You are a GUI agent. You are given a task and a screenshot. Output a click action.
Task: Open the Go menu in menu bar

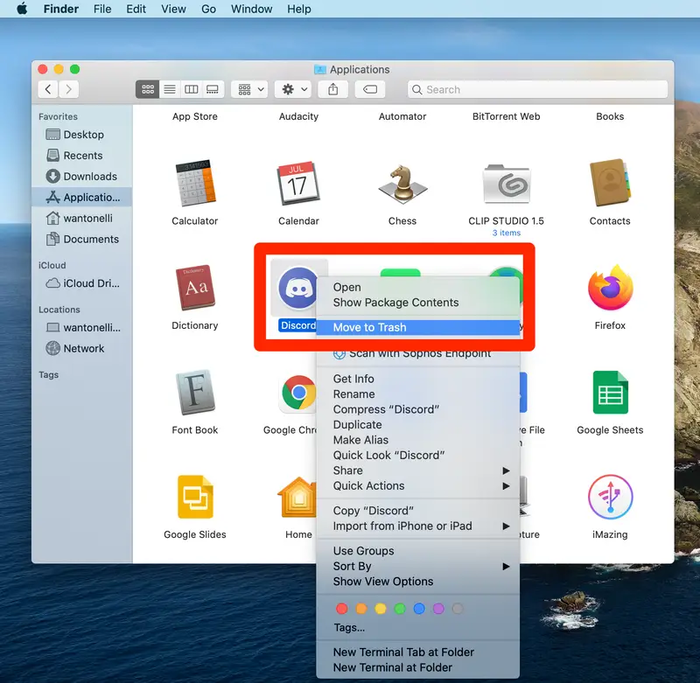208,9
